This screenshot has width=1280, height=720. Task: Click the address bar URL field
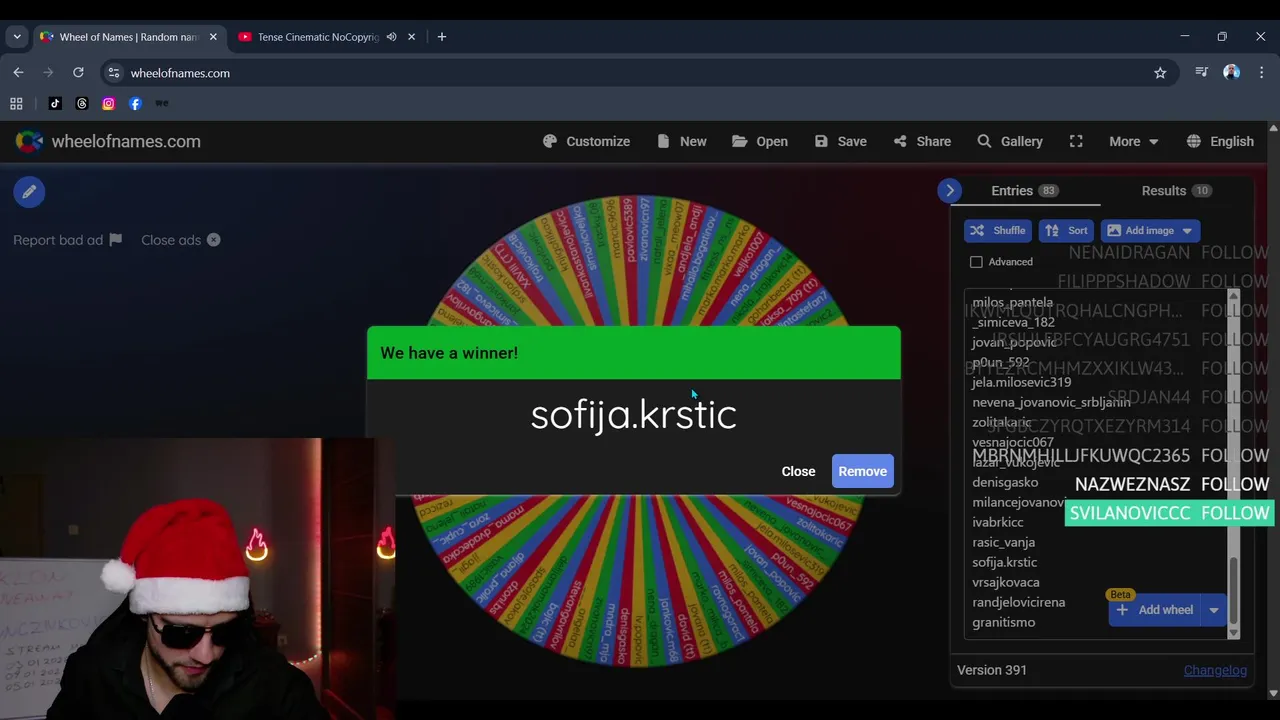pos(640,72)
